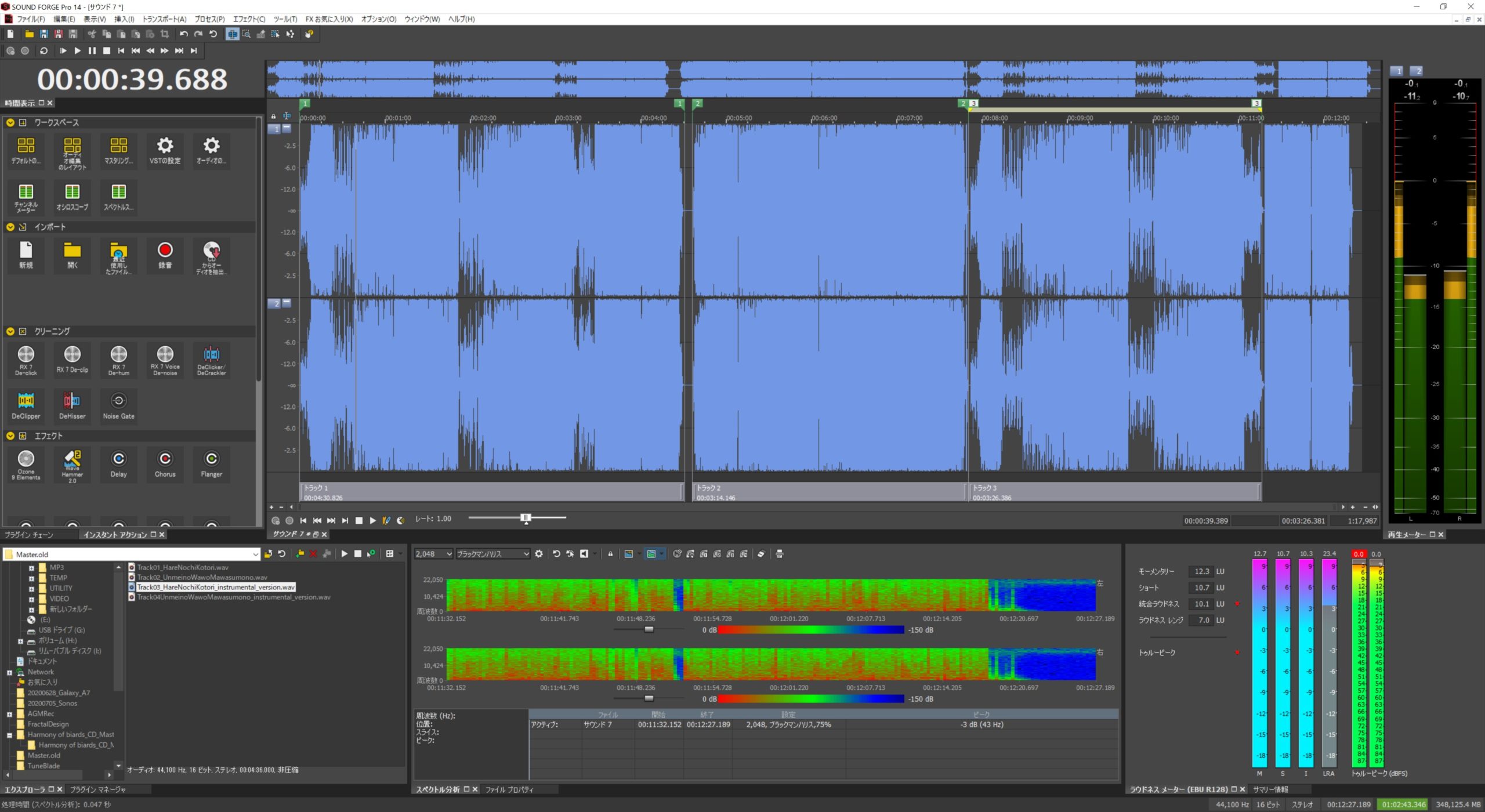Collapse the Import section
Image resolution: width=1485 pixels, height=812 pixels.
point(10,227)
